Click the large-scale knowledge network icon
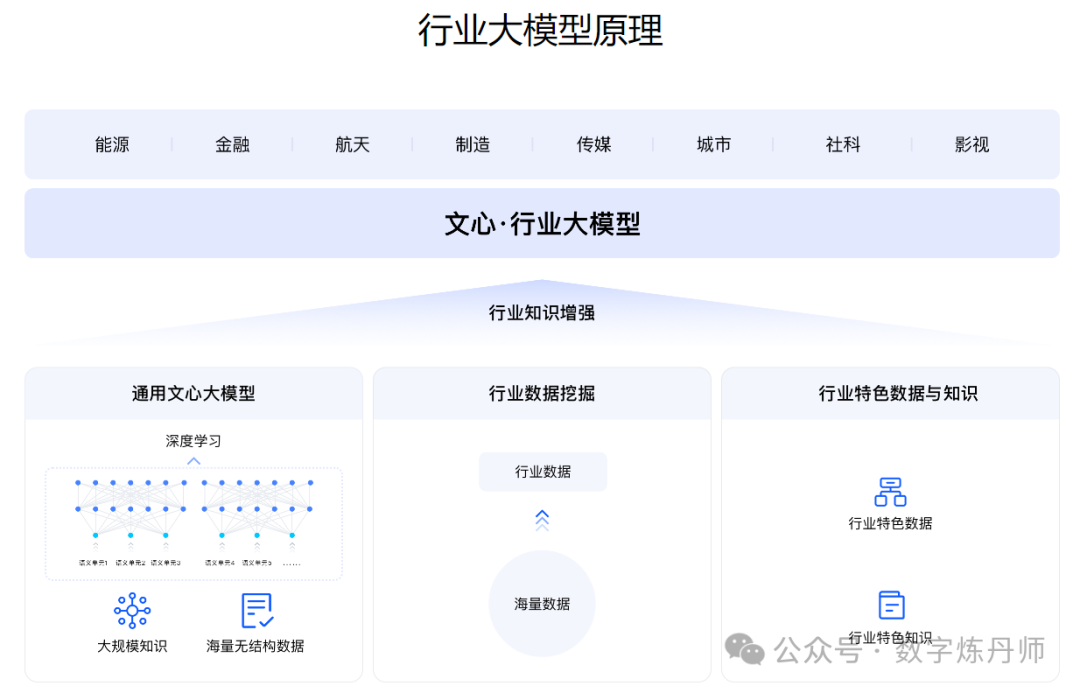This screenshot has width=1080, height=693. coord(132,610)
